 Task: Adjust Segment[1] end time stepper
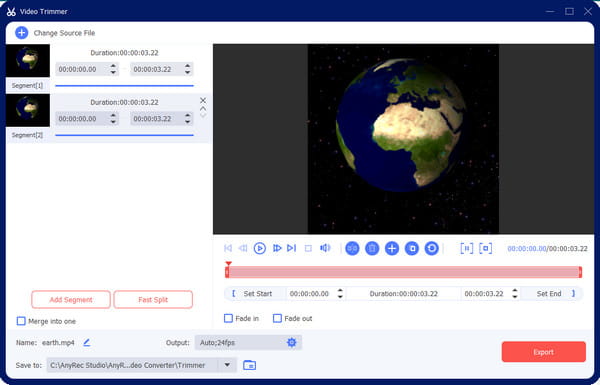coord(188,69)
